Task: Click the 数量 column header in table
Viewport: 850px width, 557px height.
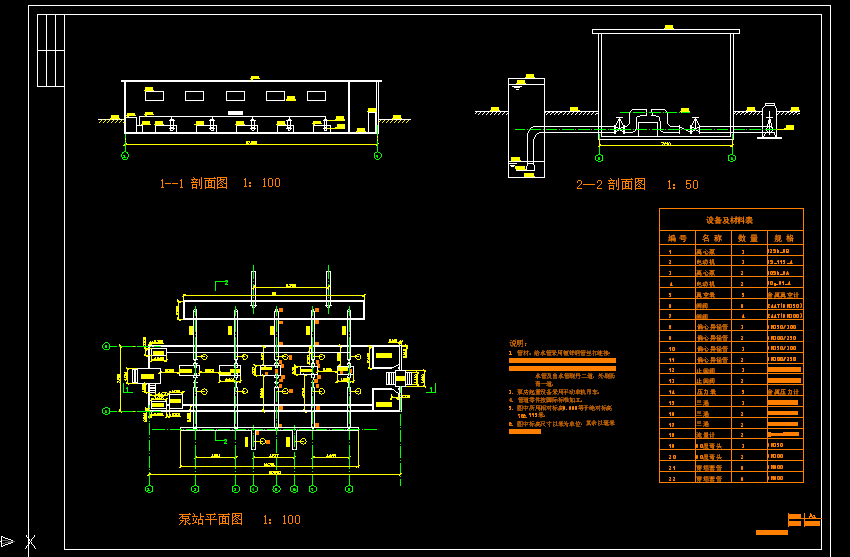Action: tap(747, 238)
